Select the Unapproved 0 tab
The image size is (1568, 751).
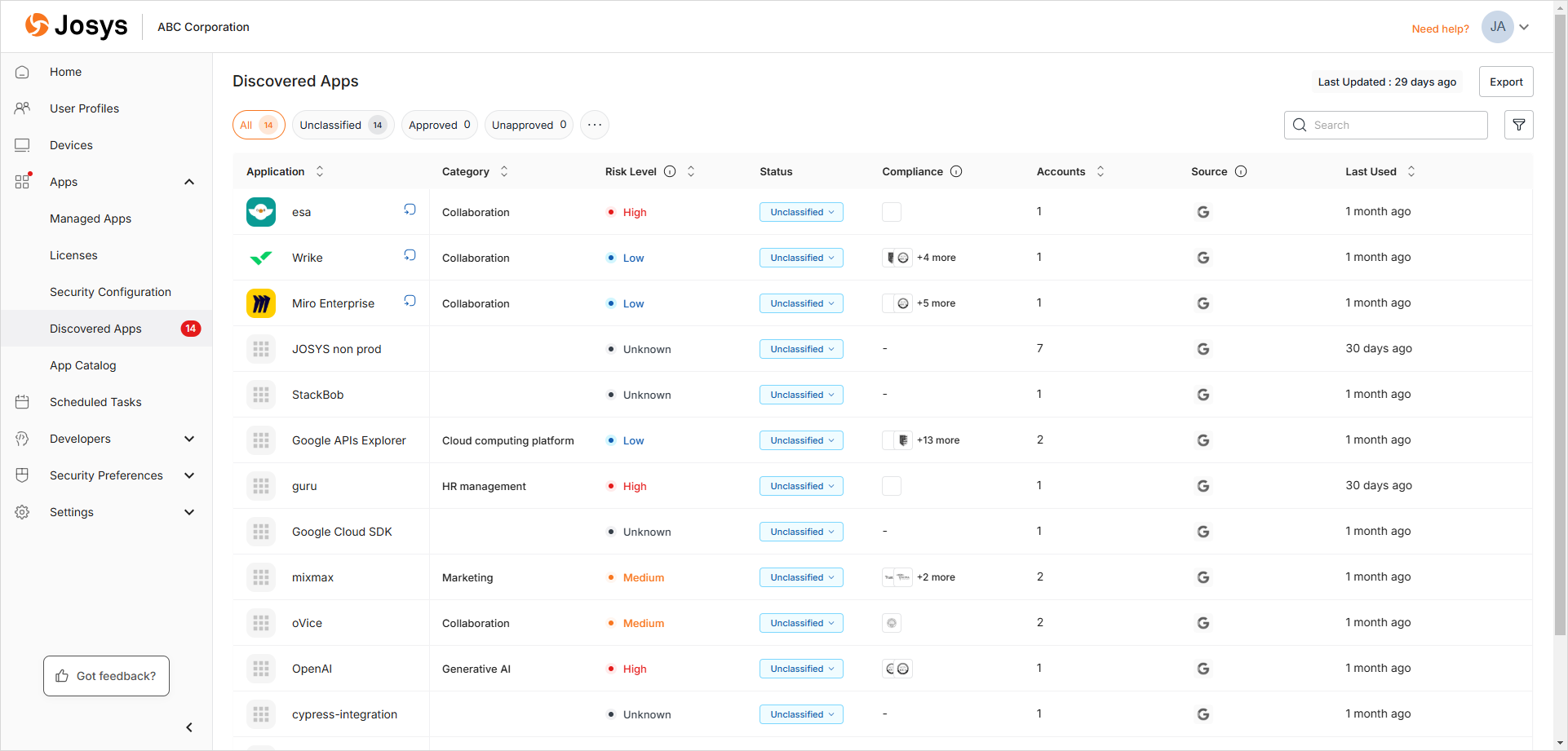[529, 125]
